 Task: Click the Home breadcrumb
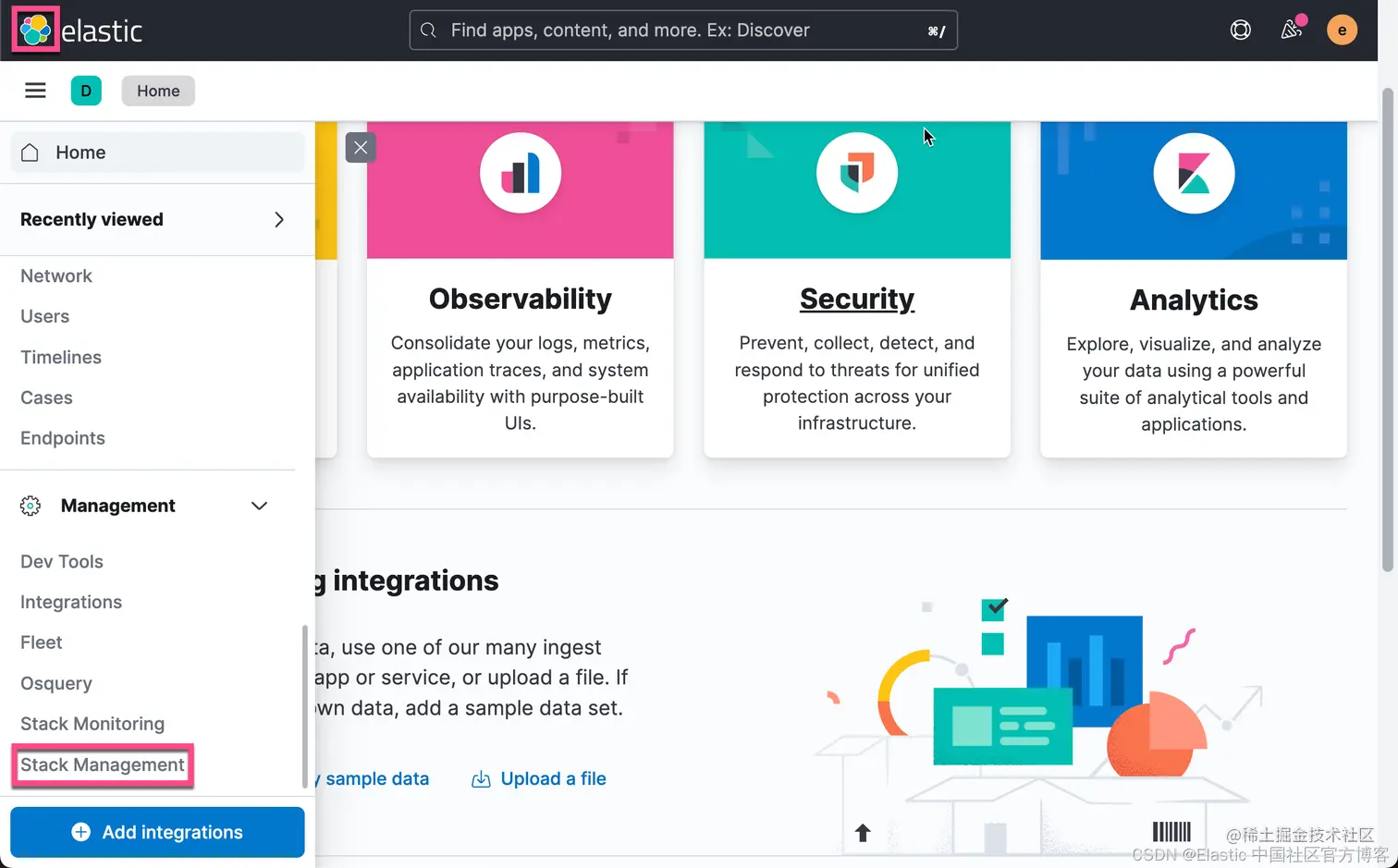[158, 91]
